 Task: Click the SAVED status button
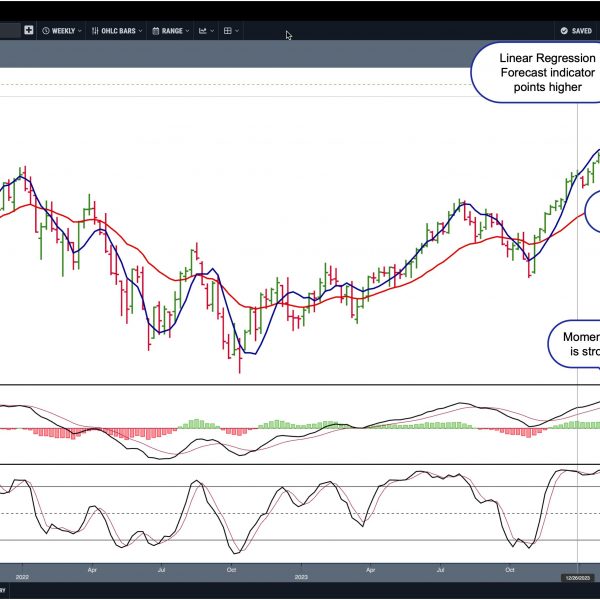576,31
